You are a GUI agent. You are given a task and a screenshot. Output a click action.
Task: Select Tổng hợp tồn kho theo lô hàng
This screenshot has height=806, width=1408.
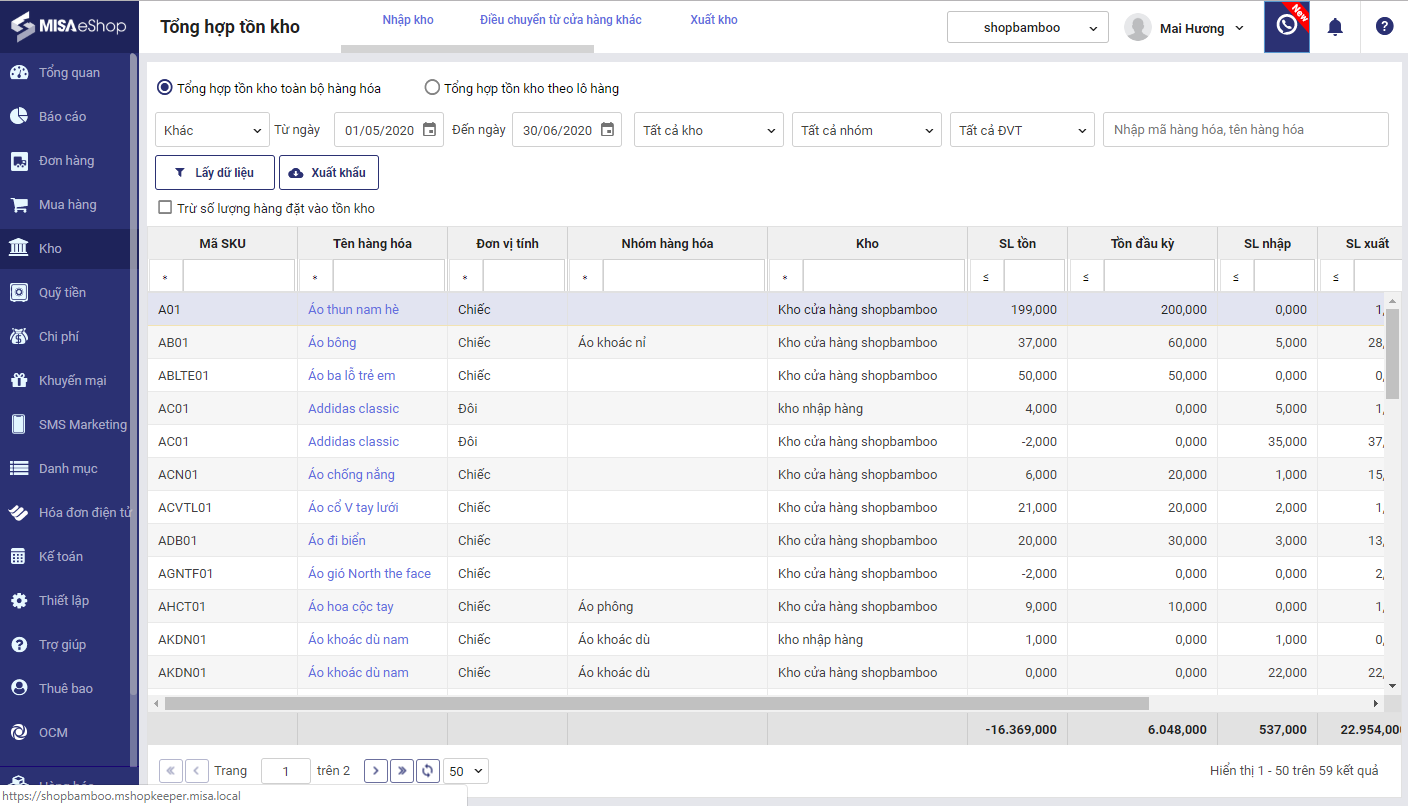click(x=432, y=88)
